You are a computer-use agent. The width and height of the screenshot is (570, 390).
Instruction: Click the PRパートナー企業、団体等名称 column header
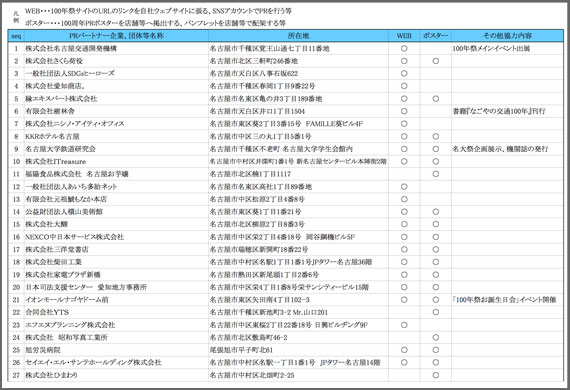click(x=116, y=36)
